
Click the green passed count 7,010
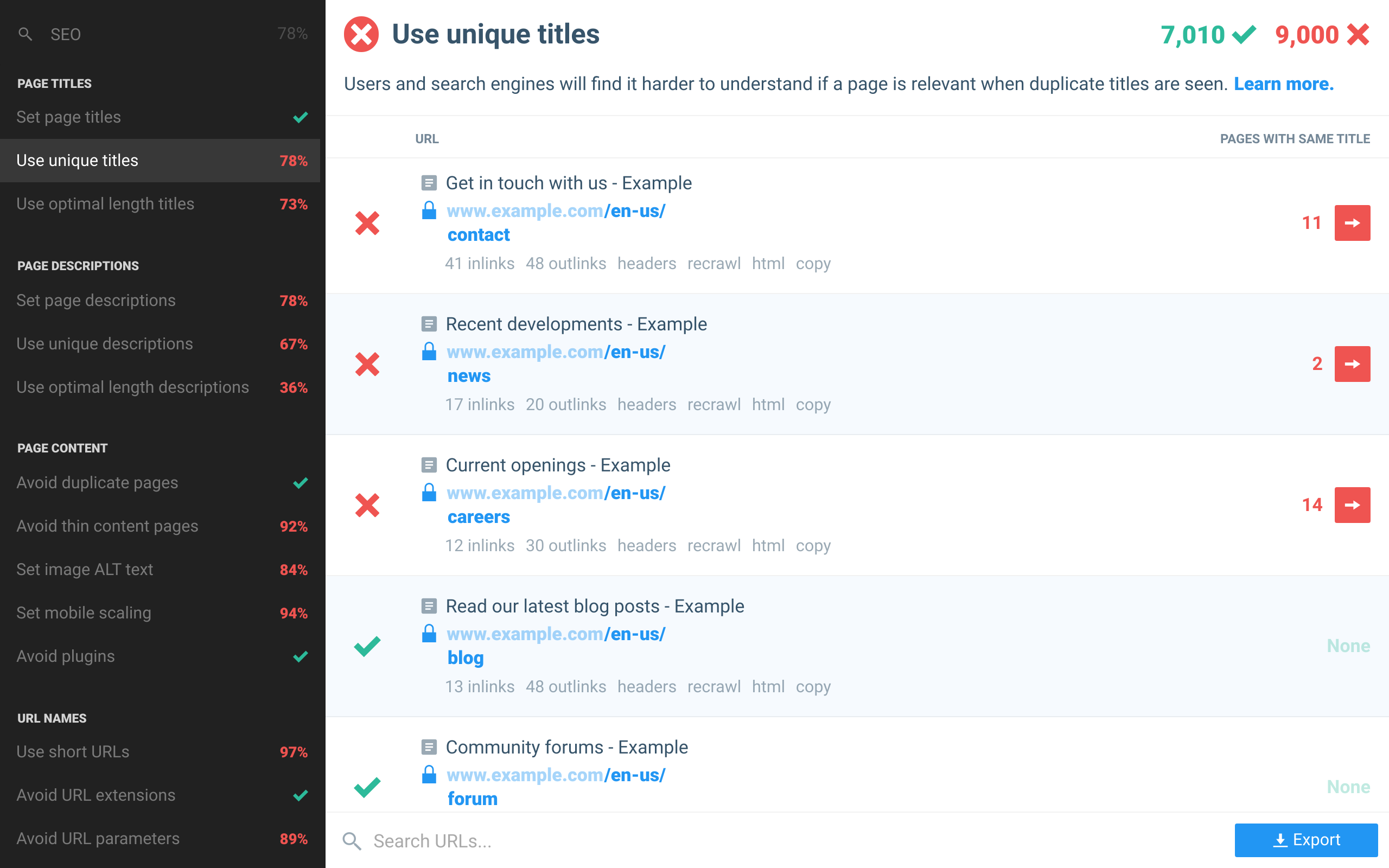[1193, 35]
